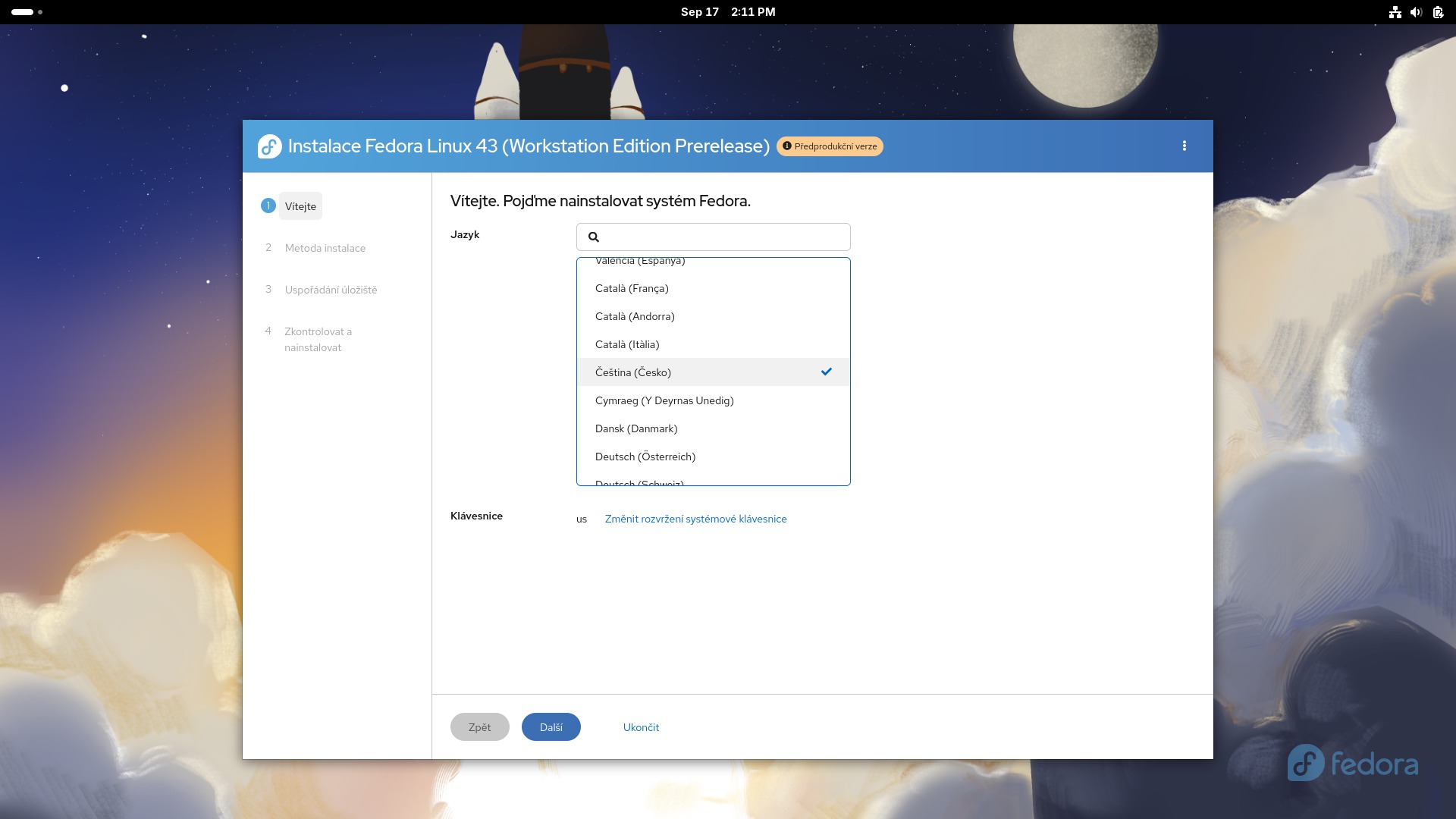This screenshot has height=819, width=1456.
Task: Click the info icon in the Předprodukční verze badge
Action: pos(786,146)
